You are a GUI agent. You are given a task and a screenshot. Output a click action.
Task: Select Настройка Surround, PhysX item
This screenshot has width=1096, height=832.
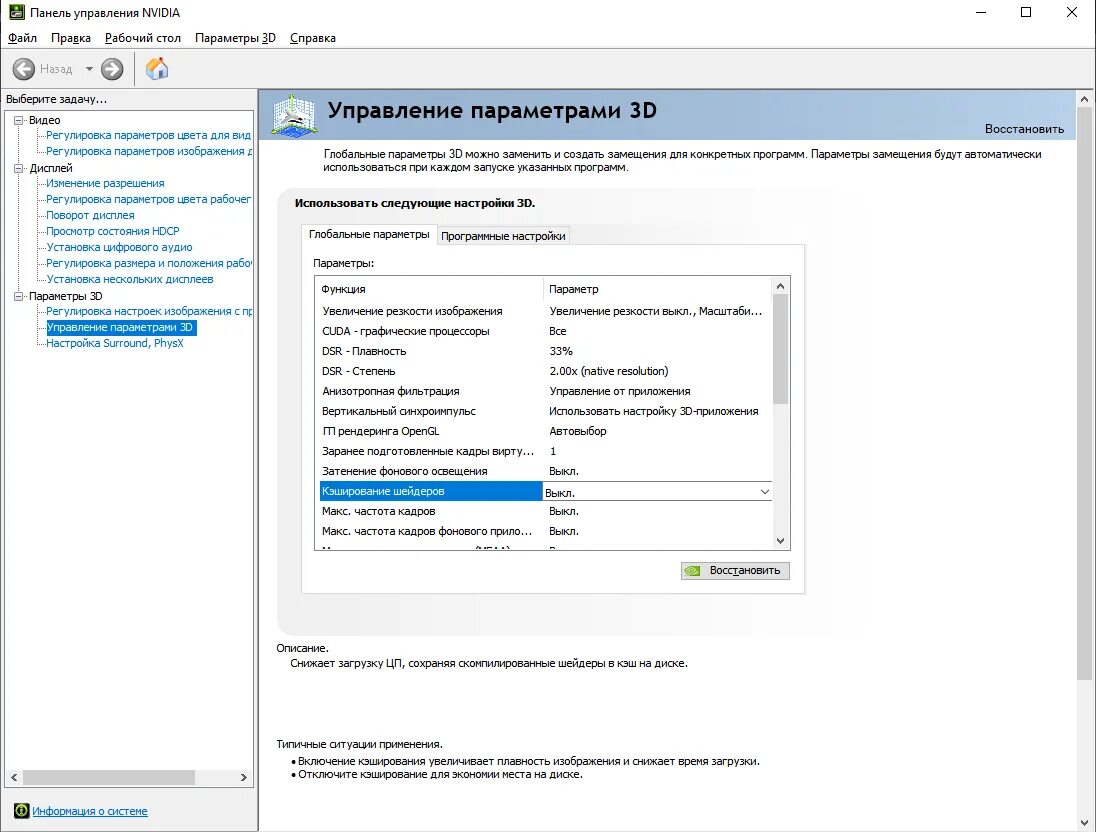pyautogui.click(x=115, y=343)
